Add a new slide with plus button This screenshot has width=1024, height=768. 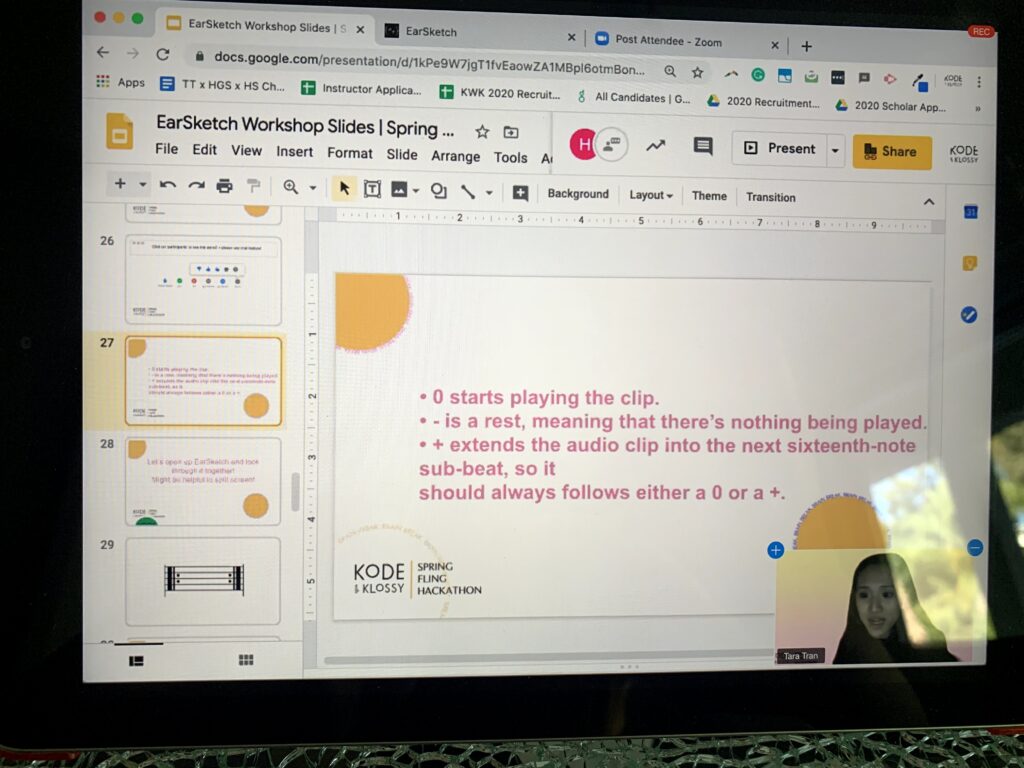click(120, 184)
